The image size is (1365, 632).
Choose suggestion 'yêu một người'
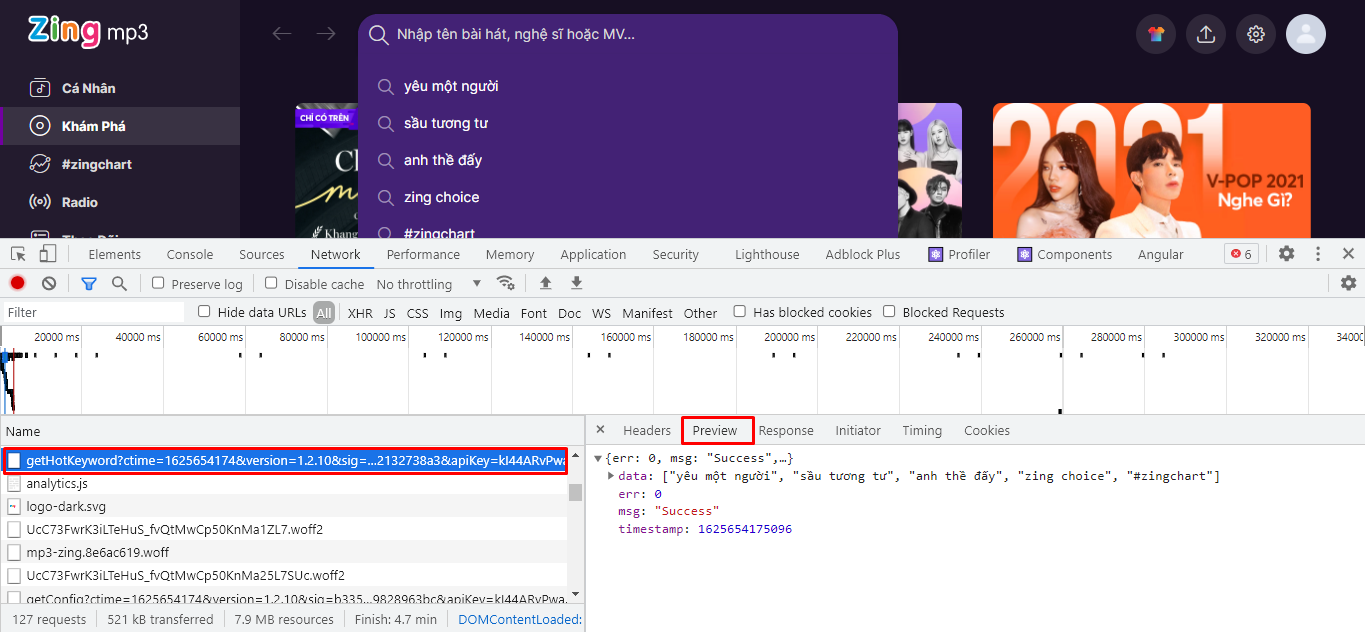click(451, 86)
